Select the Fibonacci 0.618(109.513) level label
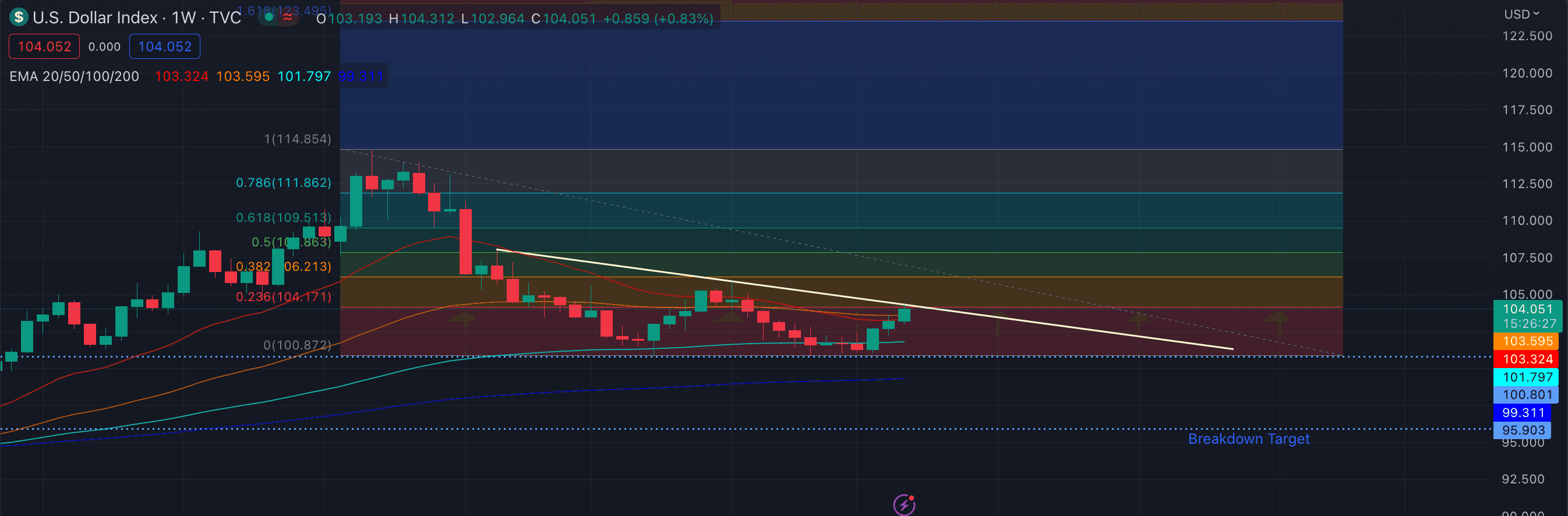This screenshot has height=516, width=1568. pos(284,218)
